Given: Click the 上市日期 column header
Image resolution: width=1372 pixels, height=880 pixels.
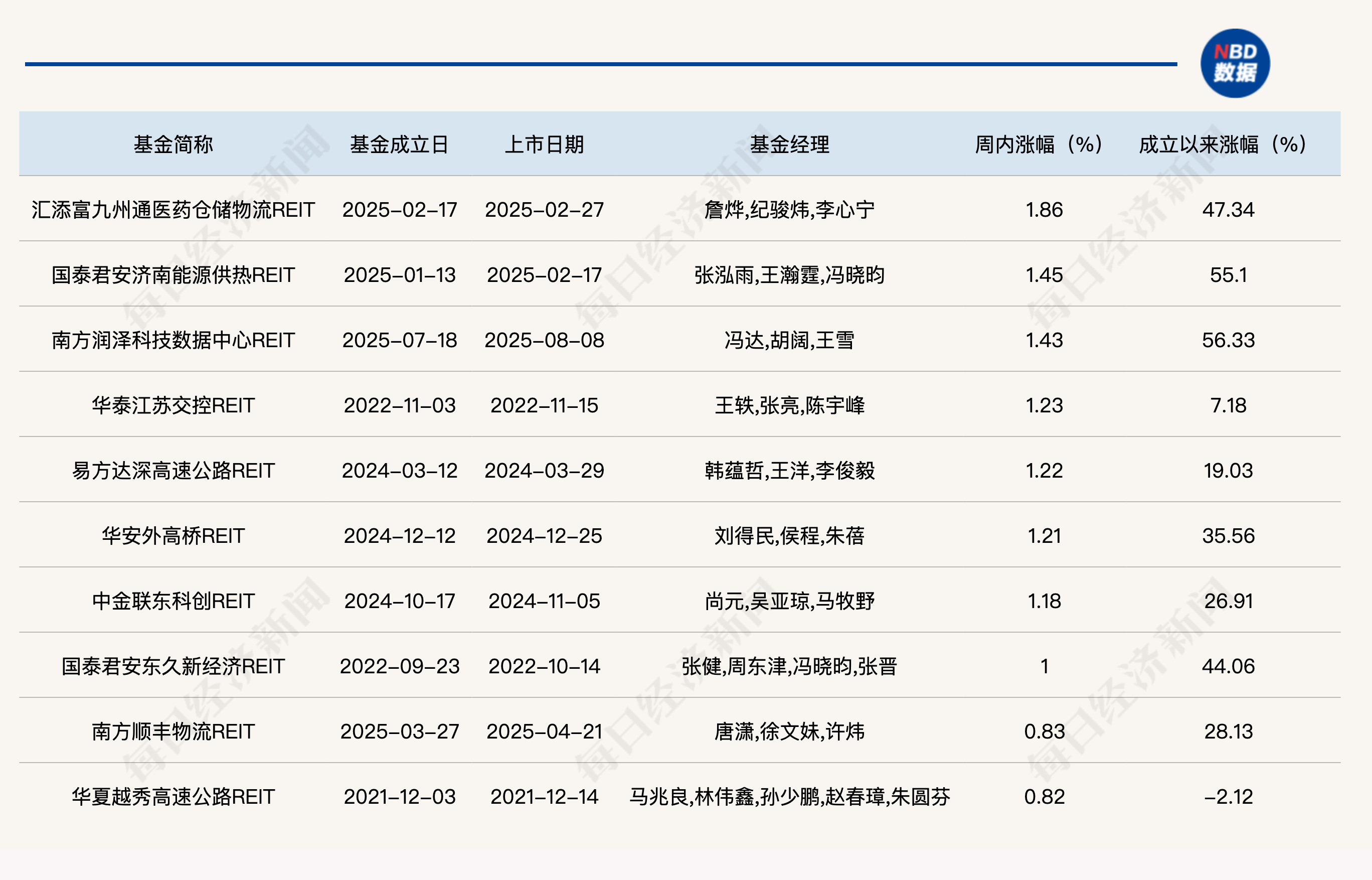Looking at the screenshot, I should tap(544, 144).
